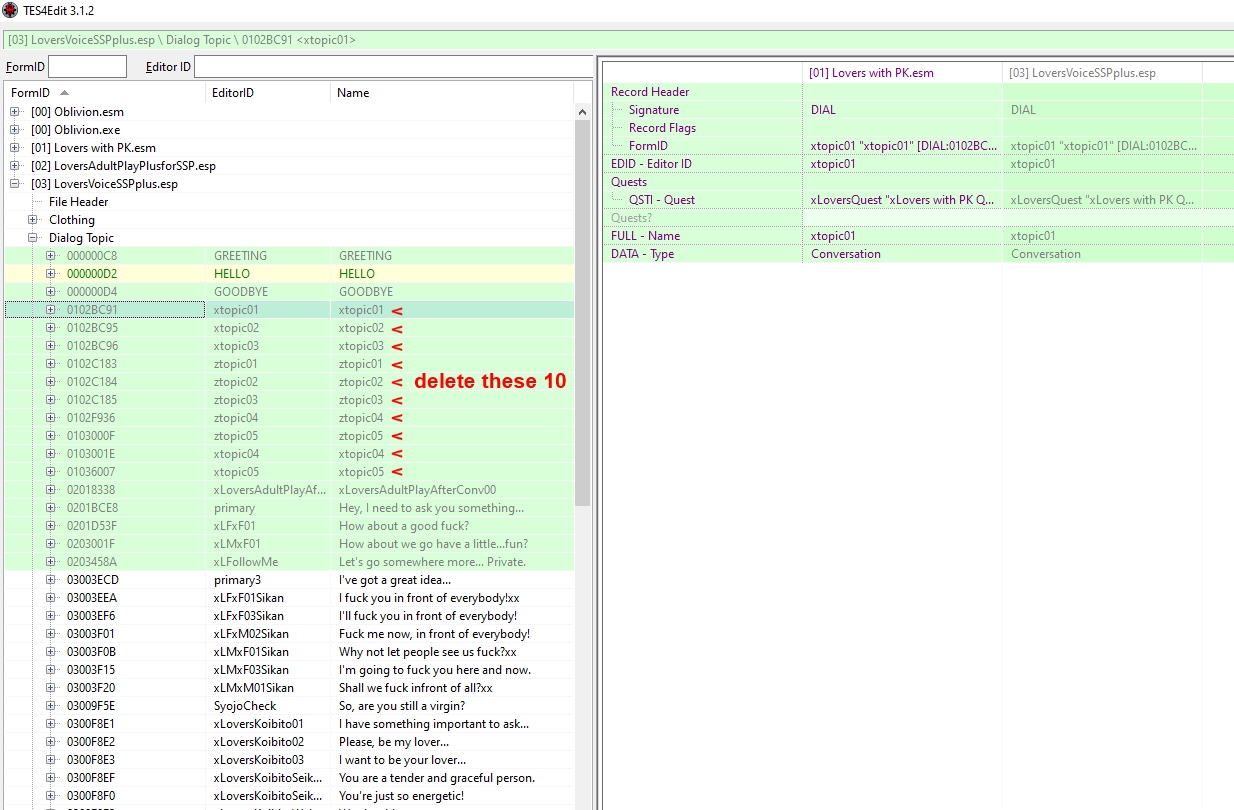Image resolution: width=1234 pixels, height=810 pixels.
Task: Collapse the Dialog Topic group
Action: 33,238
